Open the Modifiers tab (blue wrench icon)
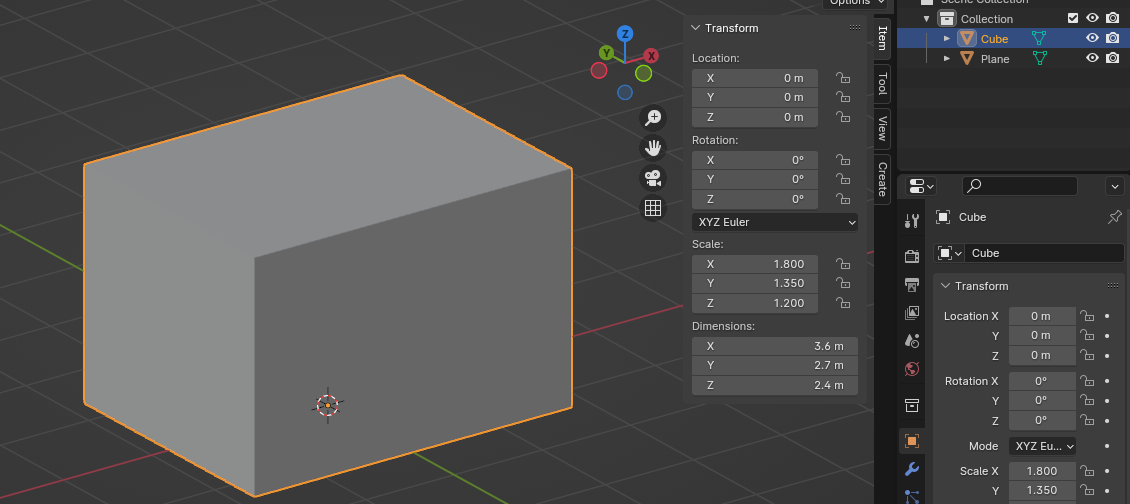The image size is (1130, 504). [x=912, y=469]
